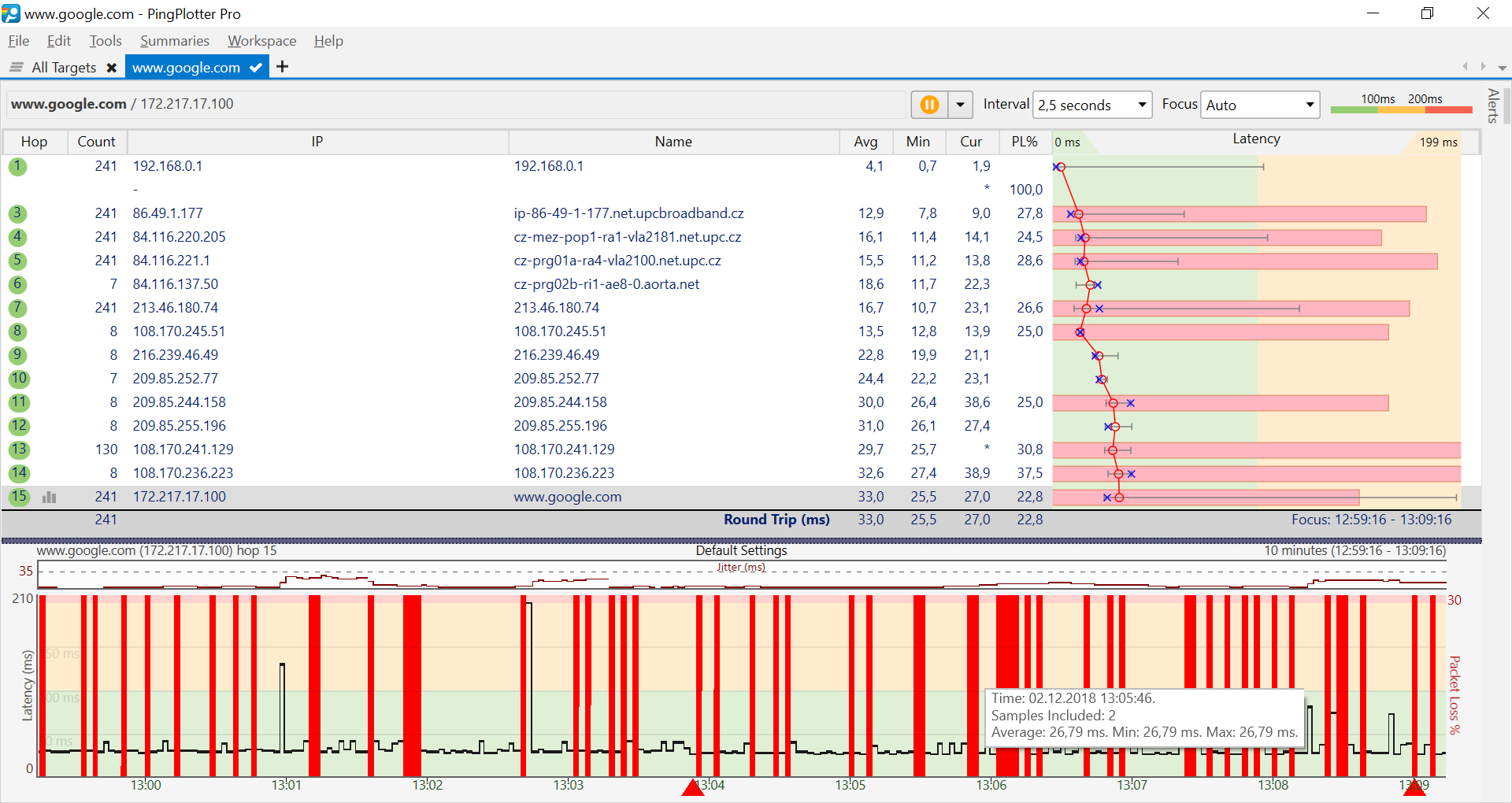Click the Latency graph column header

pyautogui.click(x=1256, y=139)
